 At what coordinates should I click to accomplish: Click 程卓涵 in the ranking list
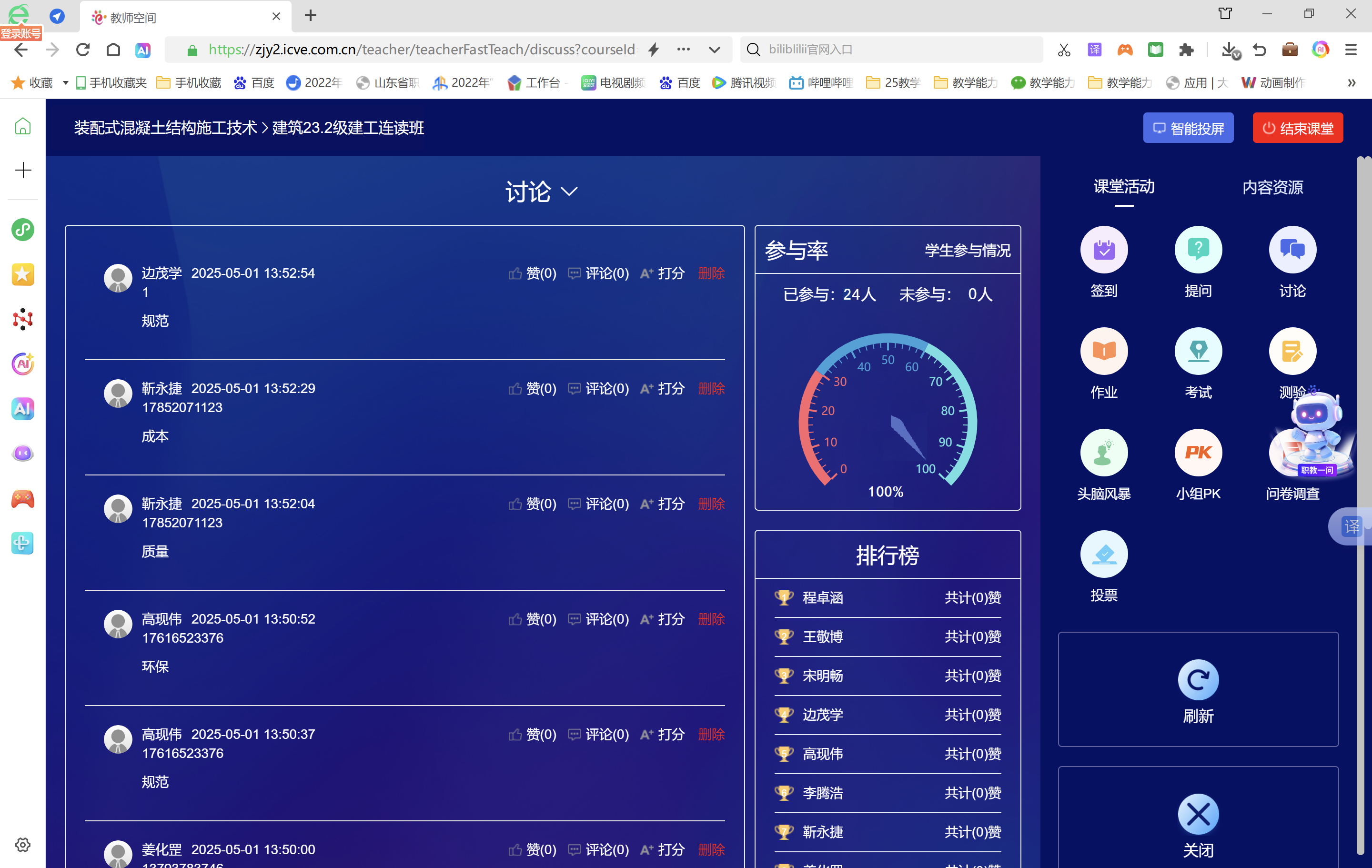click(823, 597)
